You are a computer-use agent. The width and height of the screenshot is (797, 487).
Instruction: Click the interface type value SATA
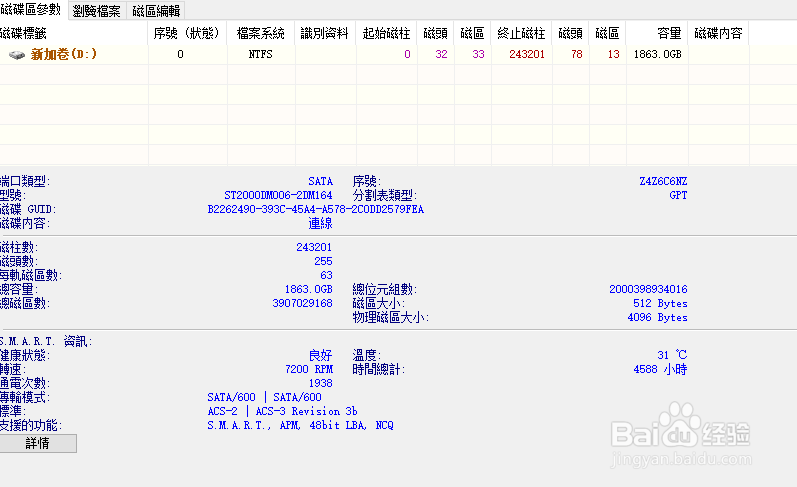tap(320, 181)
